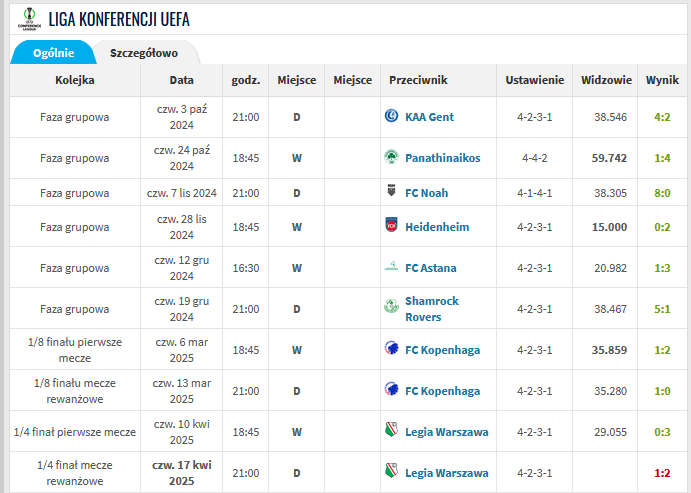
Task: Switch to the Szczegółowo tab
Action: point(144,53)
